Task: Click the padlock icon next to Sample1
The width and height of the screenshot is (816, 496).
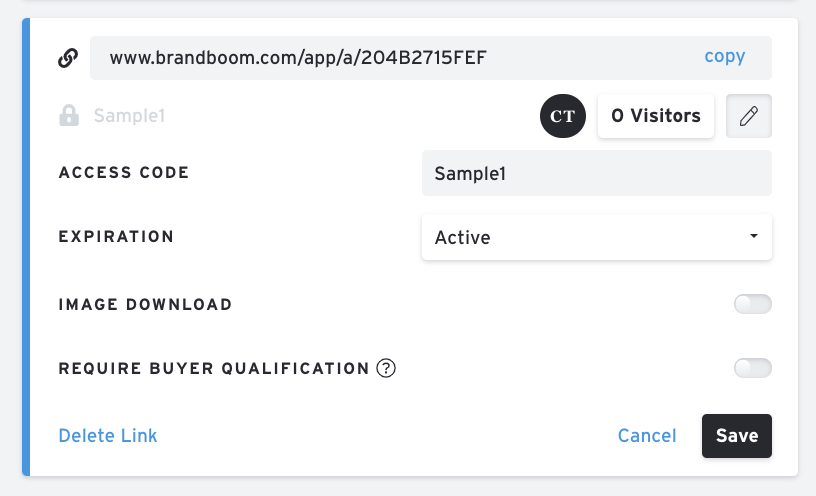Action: pyautogui.click(x=69, y=116)
